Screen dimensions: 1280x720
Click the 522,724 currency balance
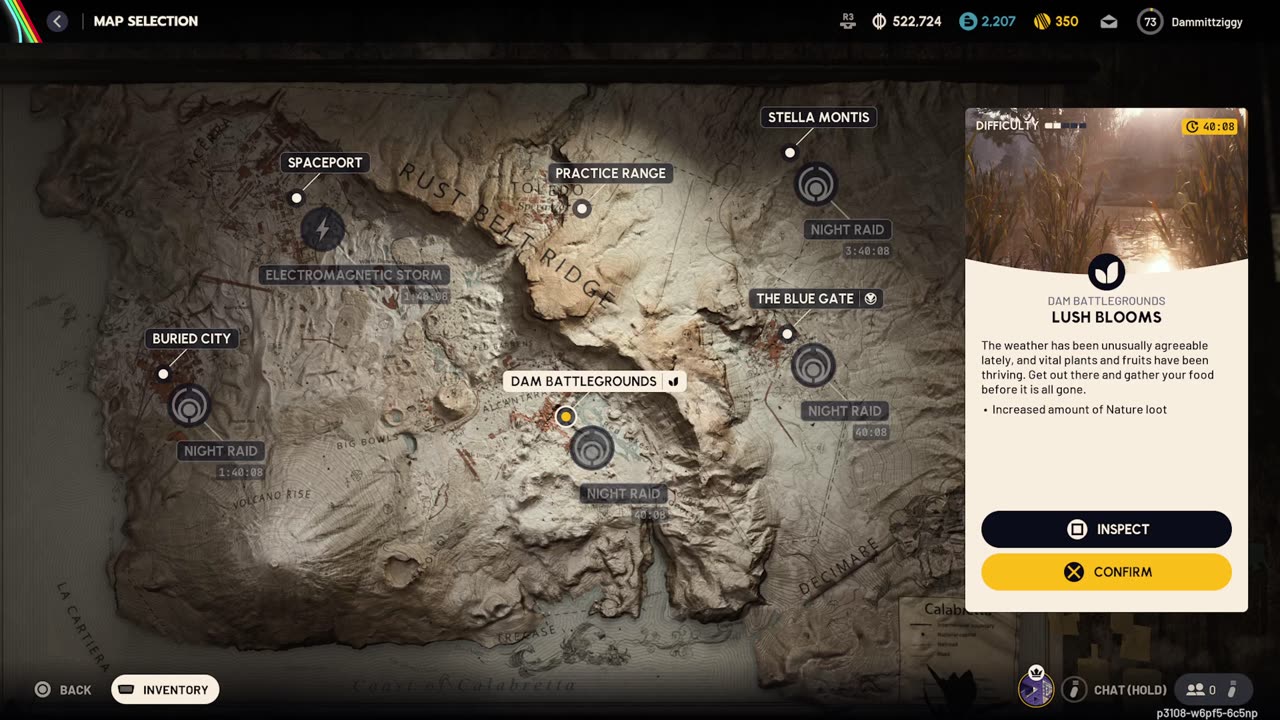(x=916, y=21)
